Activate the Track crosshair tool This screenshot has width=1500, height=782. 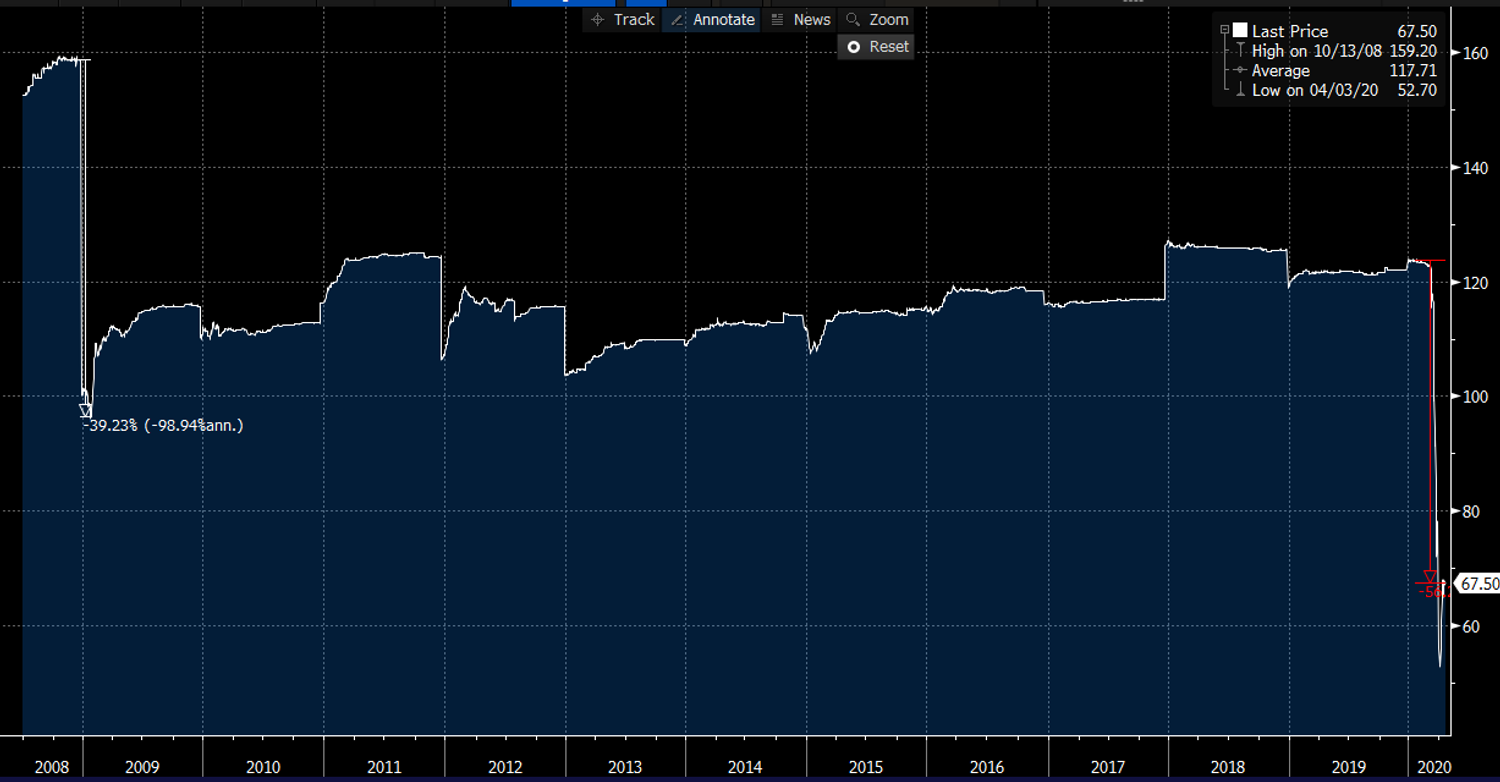[x=622, y=19]
